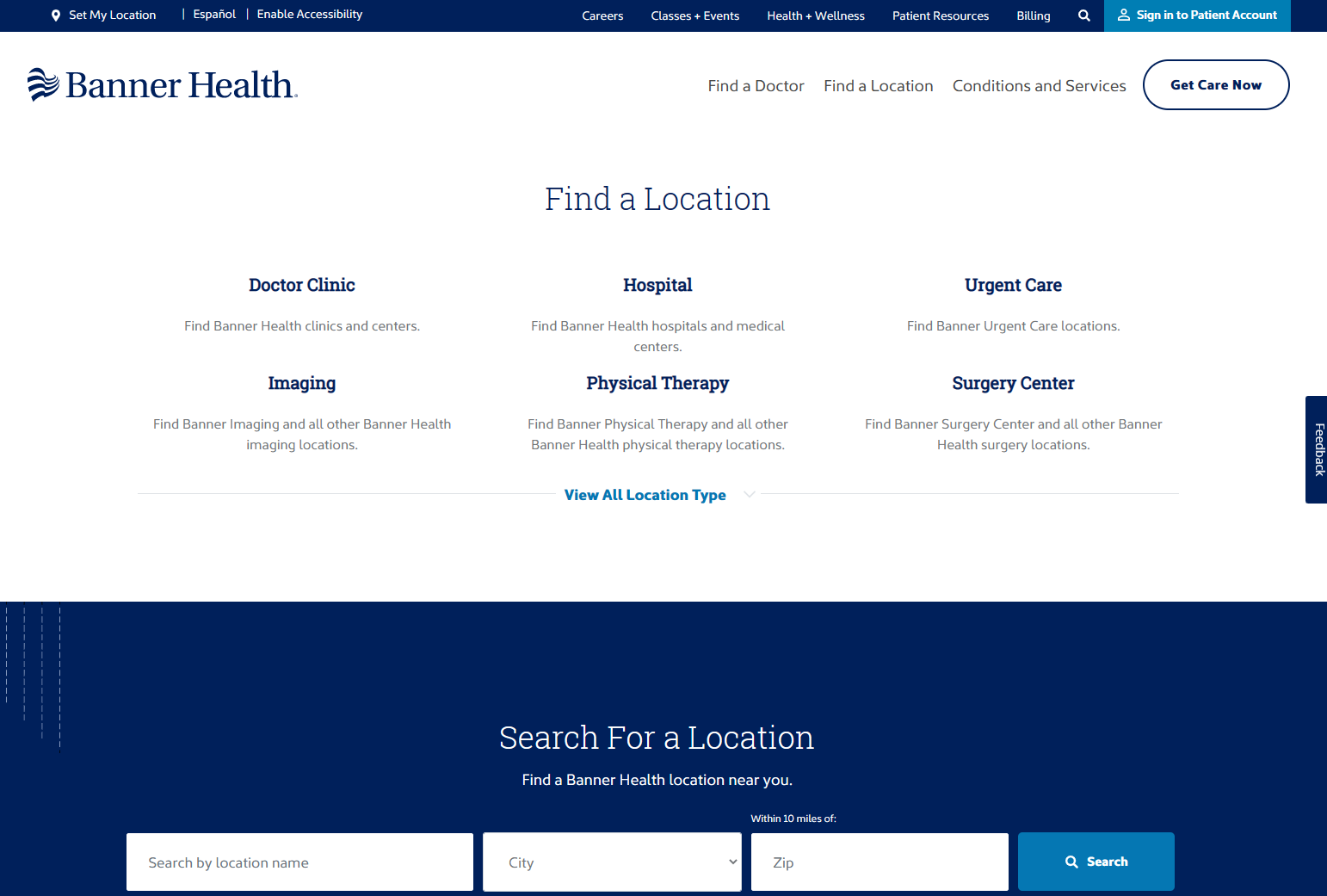Image resolution: width=1327 pixels, height=896 pixels.
Task: Open the search magnifier in the top navigation
Action: [x=1083, y=15]
